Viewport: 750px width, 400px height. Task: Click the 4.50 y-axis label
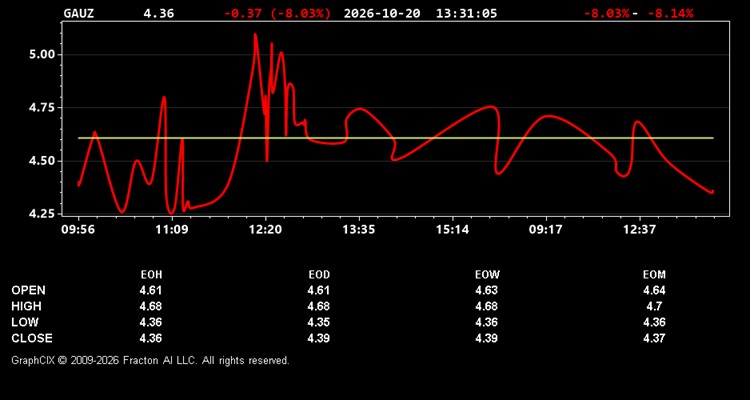(43, 161)
